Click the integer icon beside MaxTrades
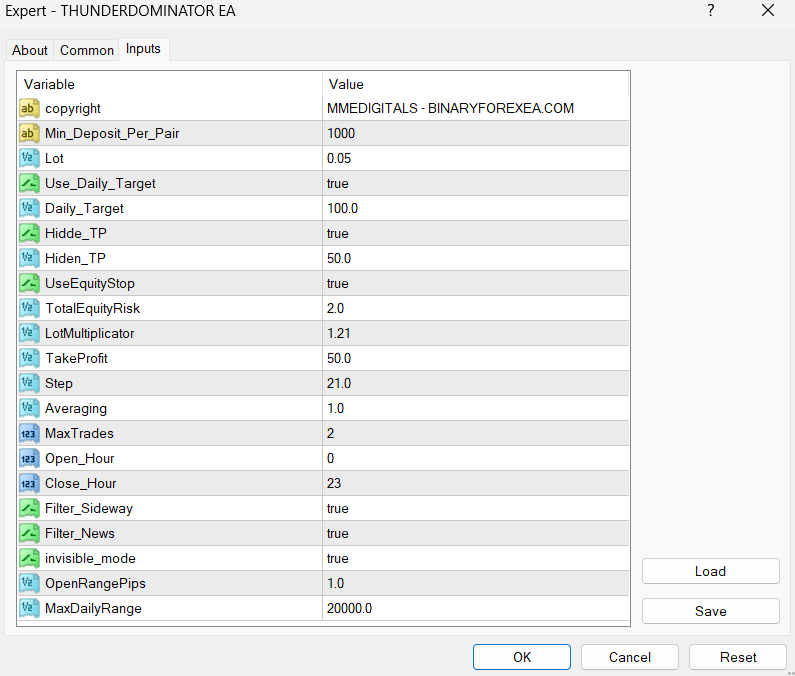 coord(29,433)
